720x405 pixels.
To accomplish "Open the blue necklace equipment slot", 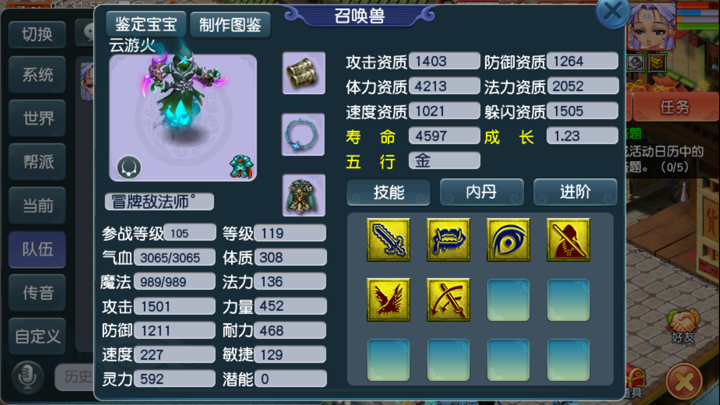I will coord(303,135).
